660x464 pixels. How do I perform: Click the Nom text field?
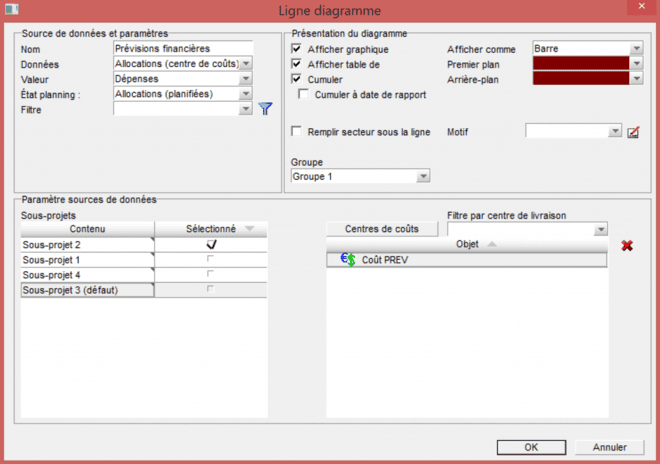[183, 48]
